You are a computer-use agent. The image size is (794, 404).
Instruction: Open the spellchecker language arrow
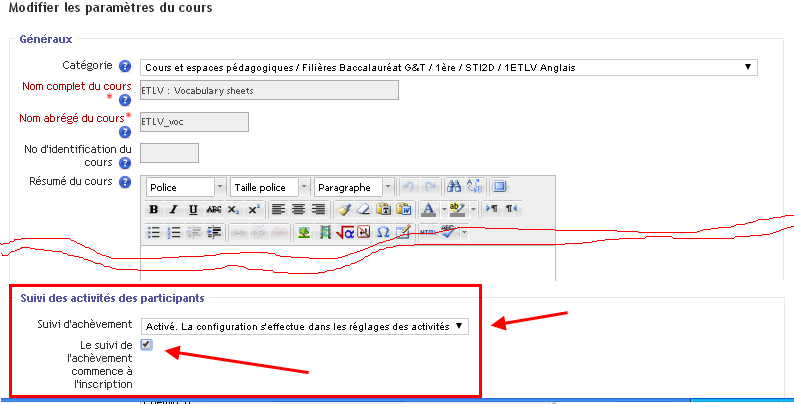click(462, 232)
